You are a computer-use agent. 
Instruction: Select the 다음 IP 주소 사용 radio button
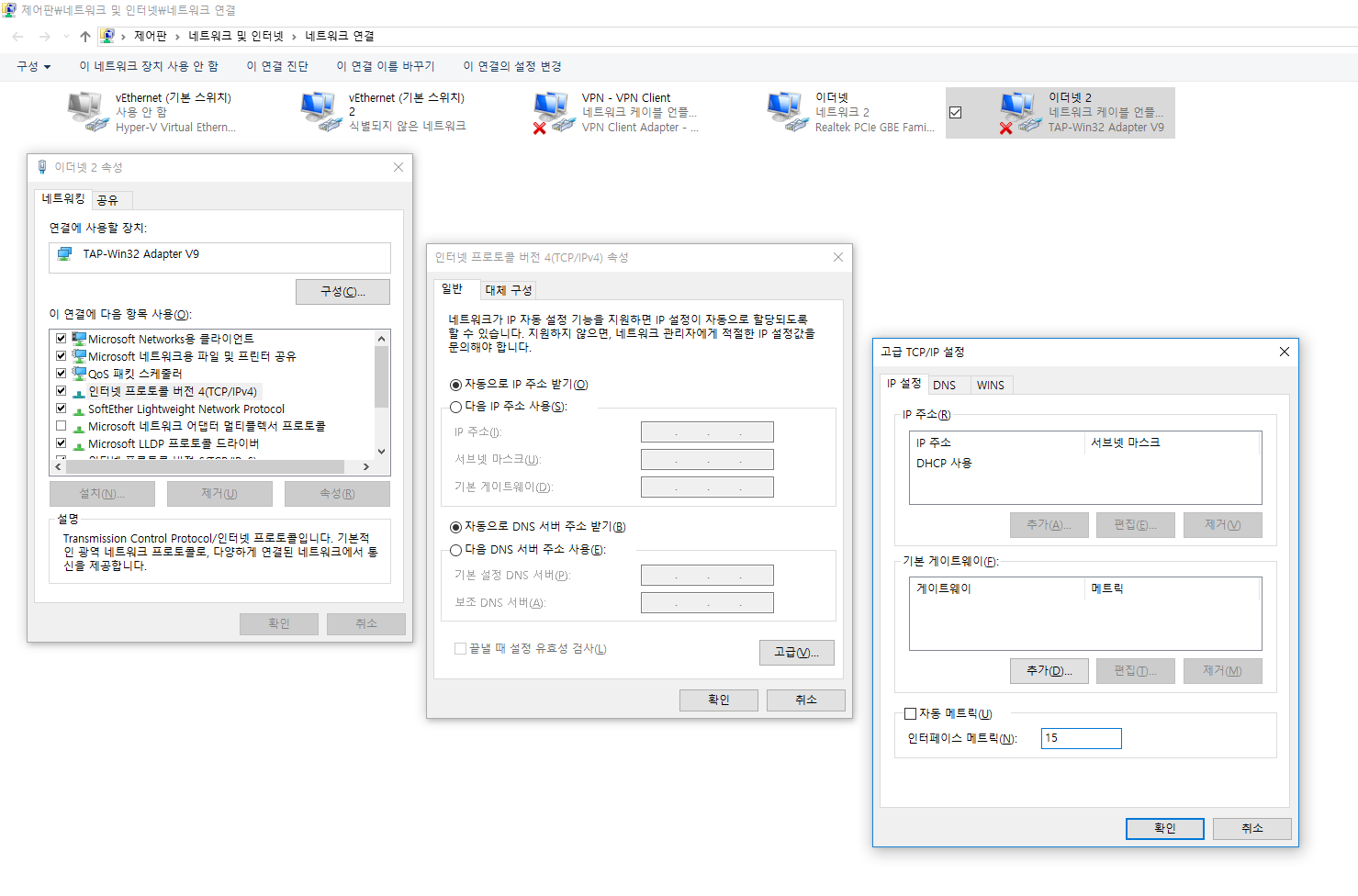[x=455, y=407]
